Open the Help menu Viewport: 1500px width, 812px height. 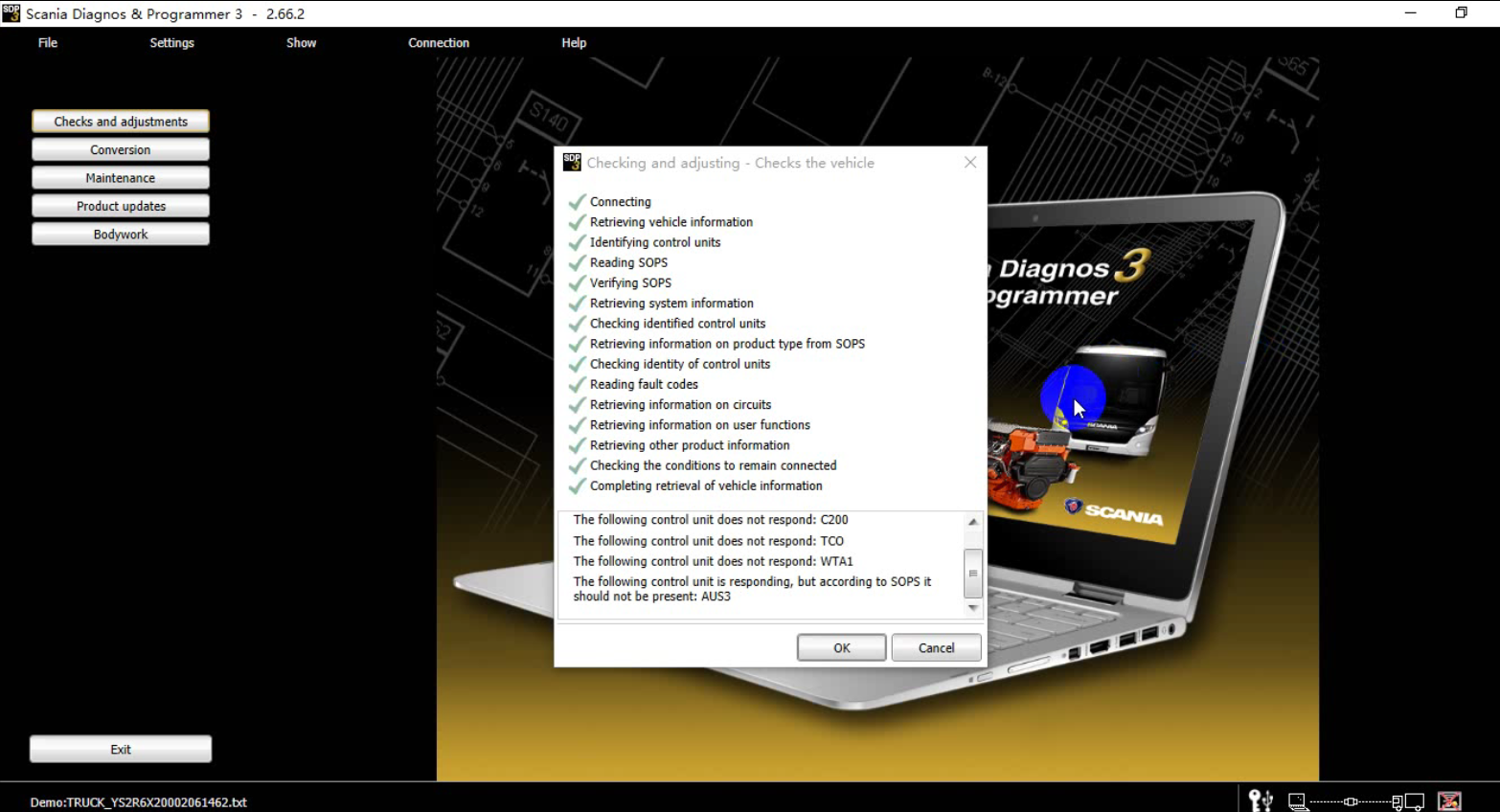coord(574,43)
